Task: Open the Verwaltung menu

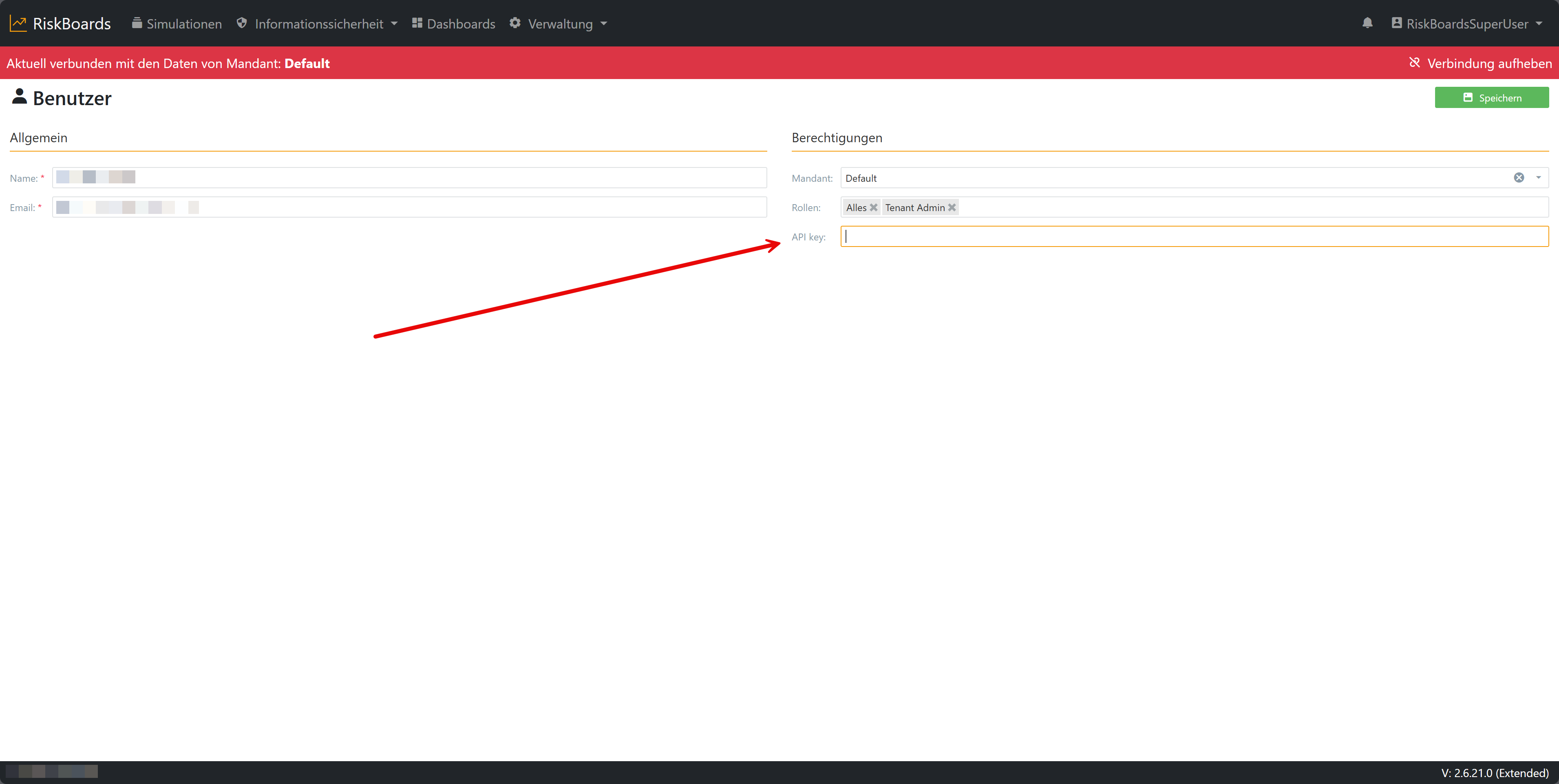Action: [x=561, y=24]
